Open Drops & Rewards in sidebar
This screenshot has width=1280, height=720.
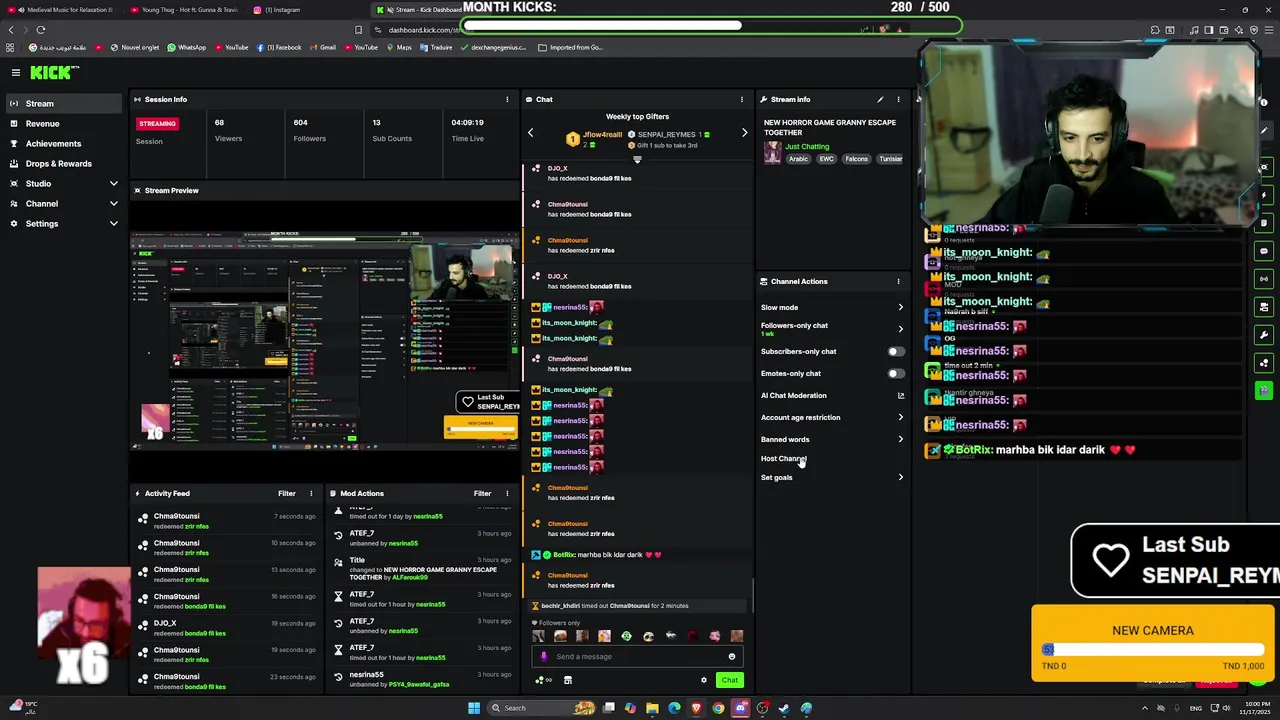click(65, 164)
